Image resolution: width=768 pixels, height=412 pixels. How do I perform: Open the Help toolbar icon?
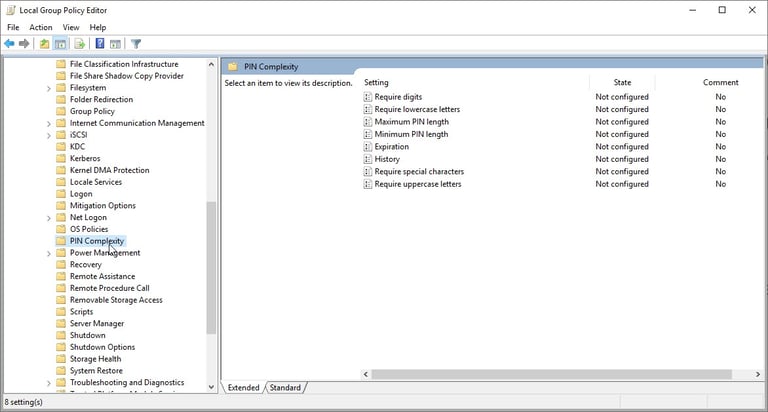tap(99, 44)
